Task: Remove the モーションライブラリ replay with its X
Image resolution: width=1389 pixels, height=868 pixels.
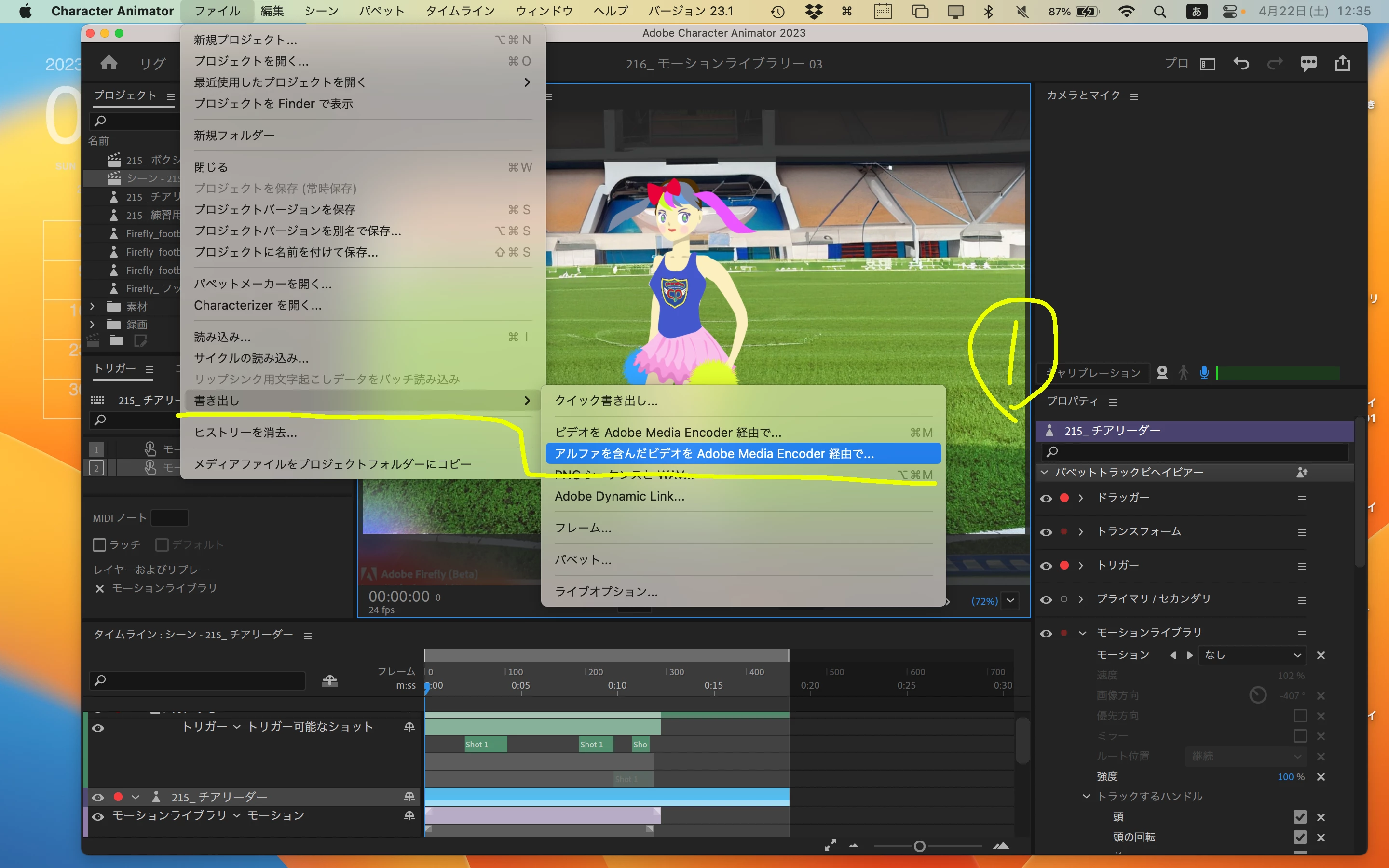Action: pos(100,589)
